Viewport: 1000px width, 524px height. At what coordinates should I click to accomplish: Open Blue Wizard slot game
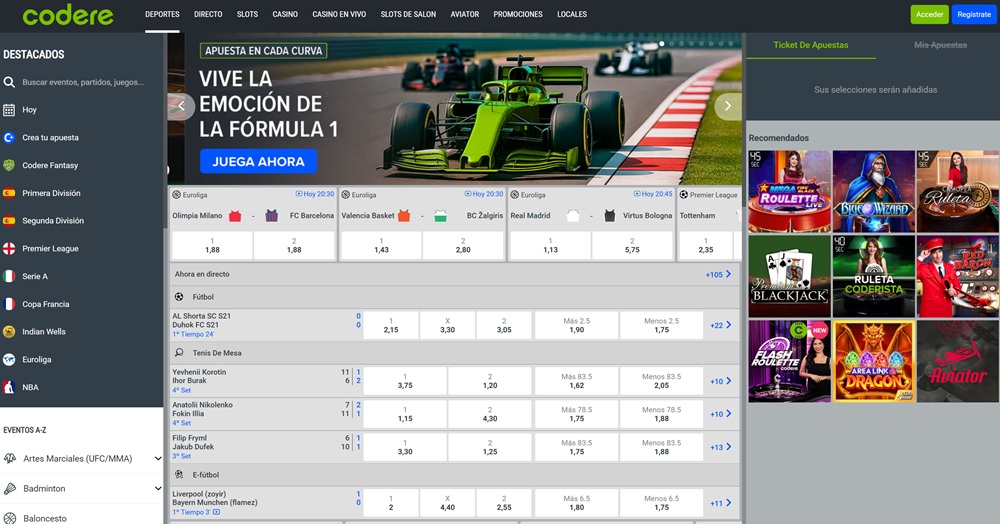(x=874, y=191)
